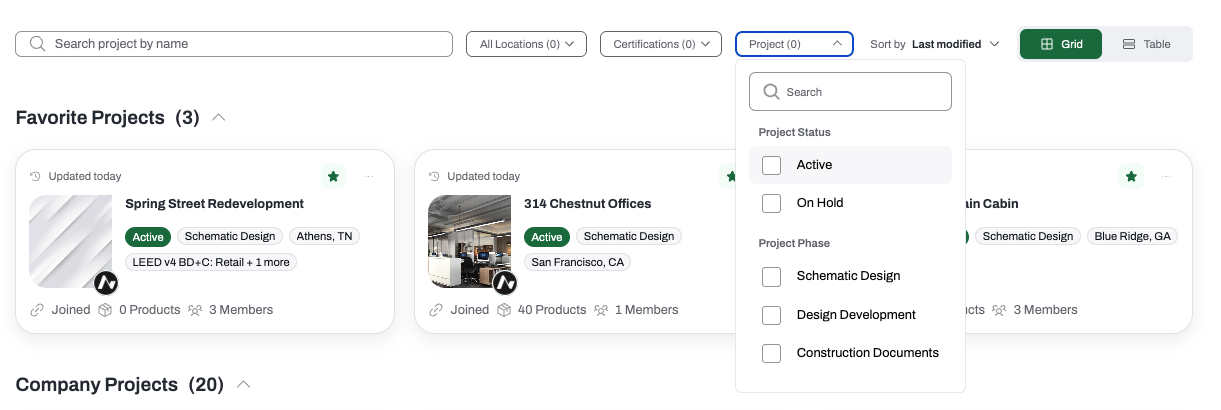Image resolution: width=1221 pixels, height=410 pixels.
Task: Open the Certifications filter dropdown
Action: click(661, 44)
